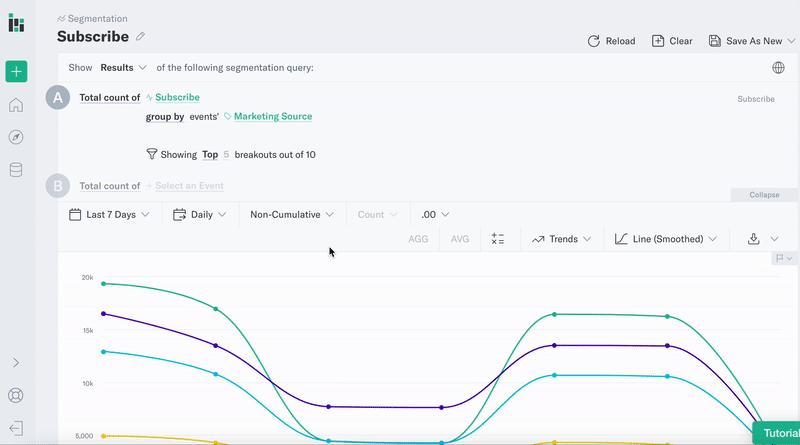Viewport: 800px width, 445px height.
Task: Open the Line (Smoothed) chart type dropdown
Action: coord(666,239)
